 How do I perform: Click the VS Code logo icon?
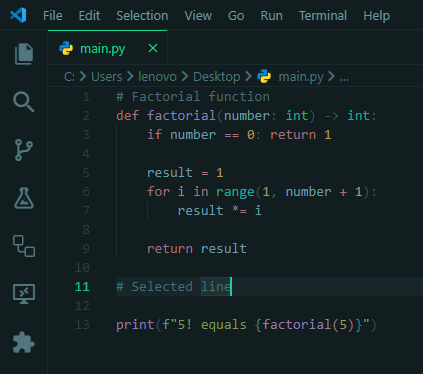click(x=18, y=15)
